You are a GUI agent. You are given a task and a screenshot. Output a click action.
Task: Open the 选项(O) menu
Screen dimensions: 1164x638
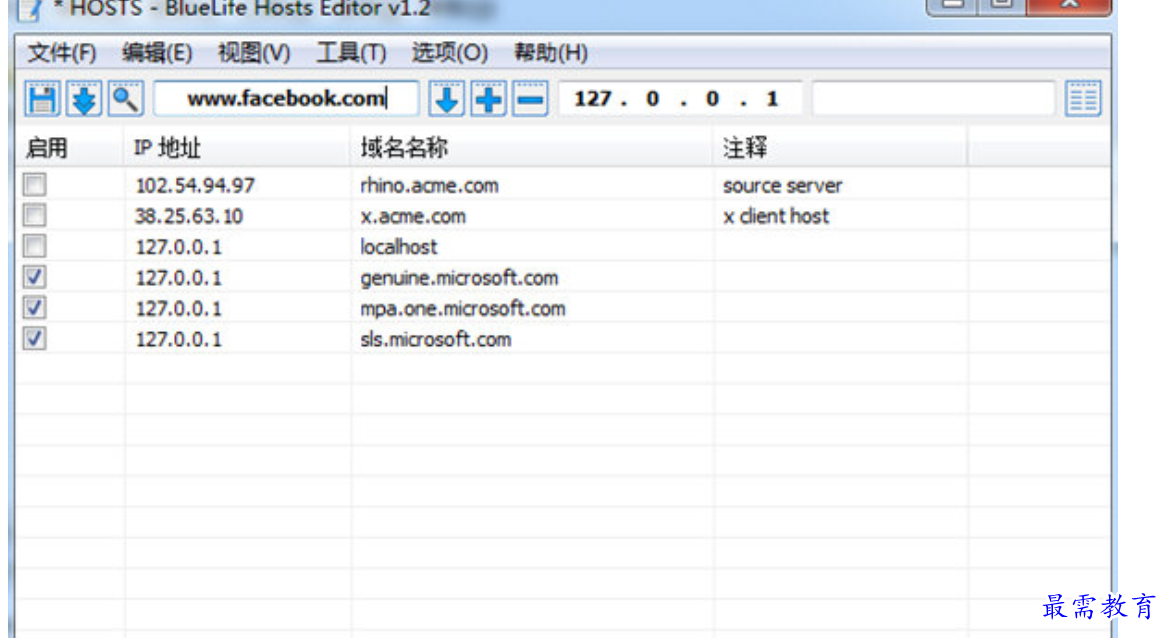450,53
